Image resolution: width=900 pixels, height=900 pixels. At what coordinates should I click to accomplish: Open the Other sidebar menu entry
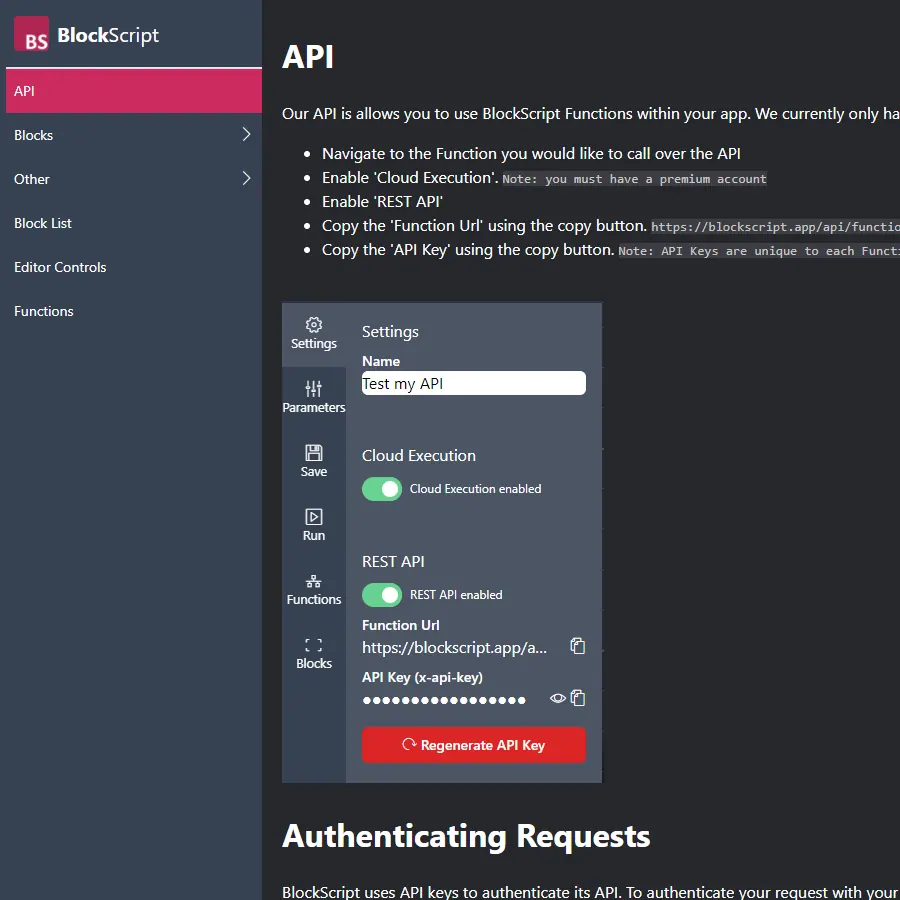point(134,179)
